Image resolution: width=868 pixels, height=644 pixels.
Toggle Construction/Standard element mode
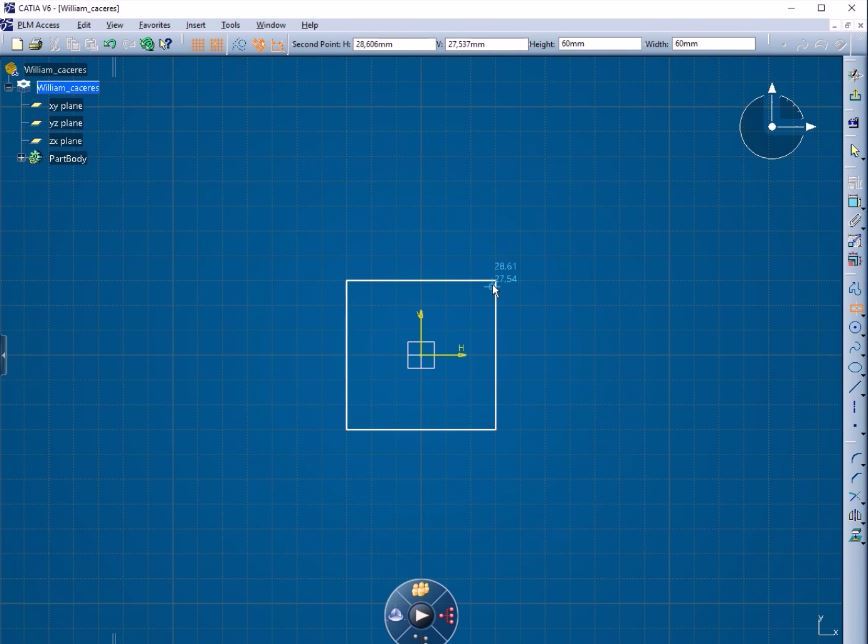tap(239, 44)
